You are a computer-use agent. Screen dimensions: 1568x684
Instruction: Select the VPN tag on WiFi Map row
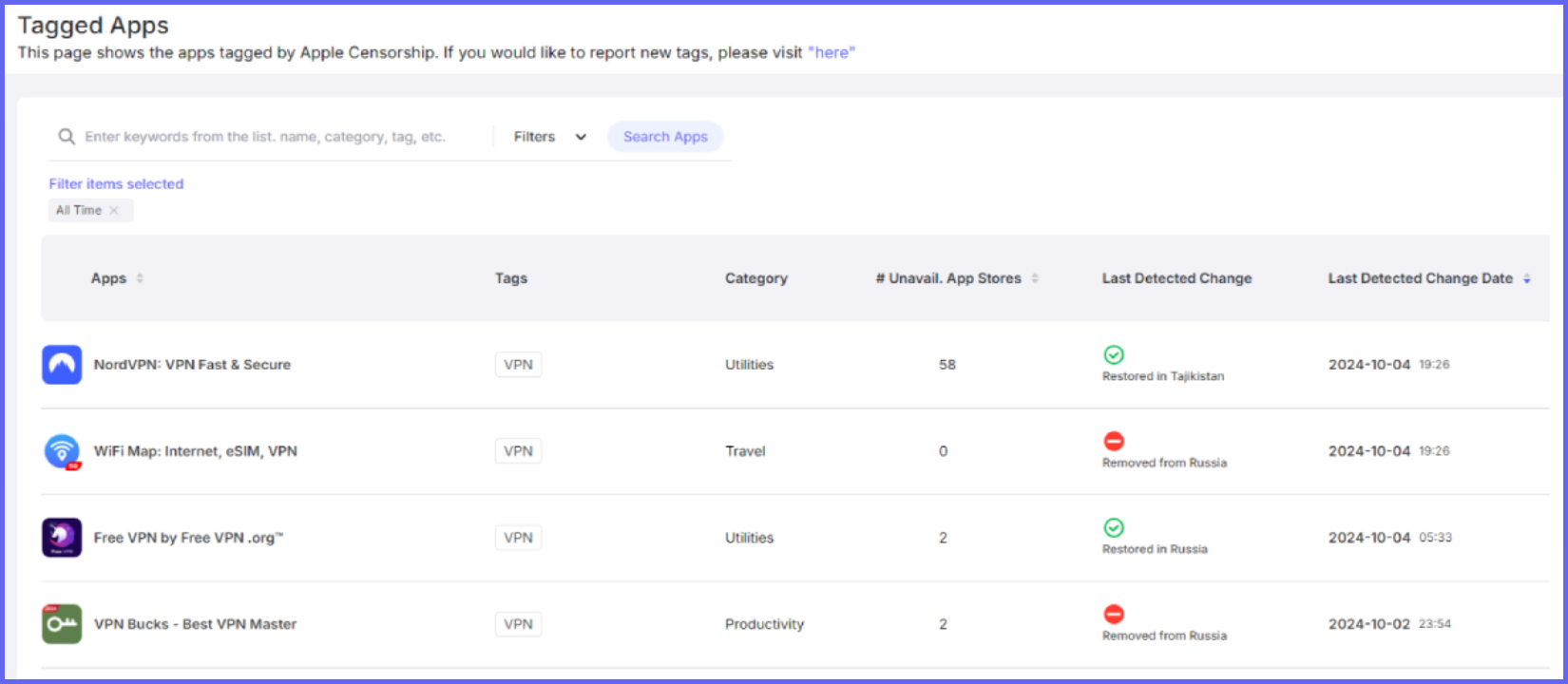click(x=518, y=451)
